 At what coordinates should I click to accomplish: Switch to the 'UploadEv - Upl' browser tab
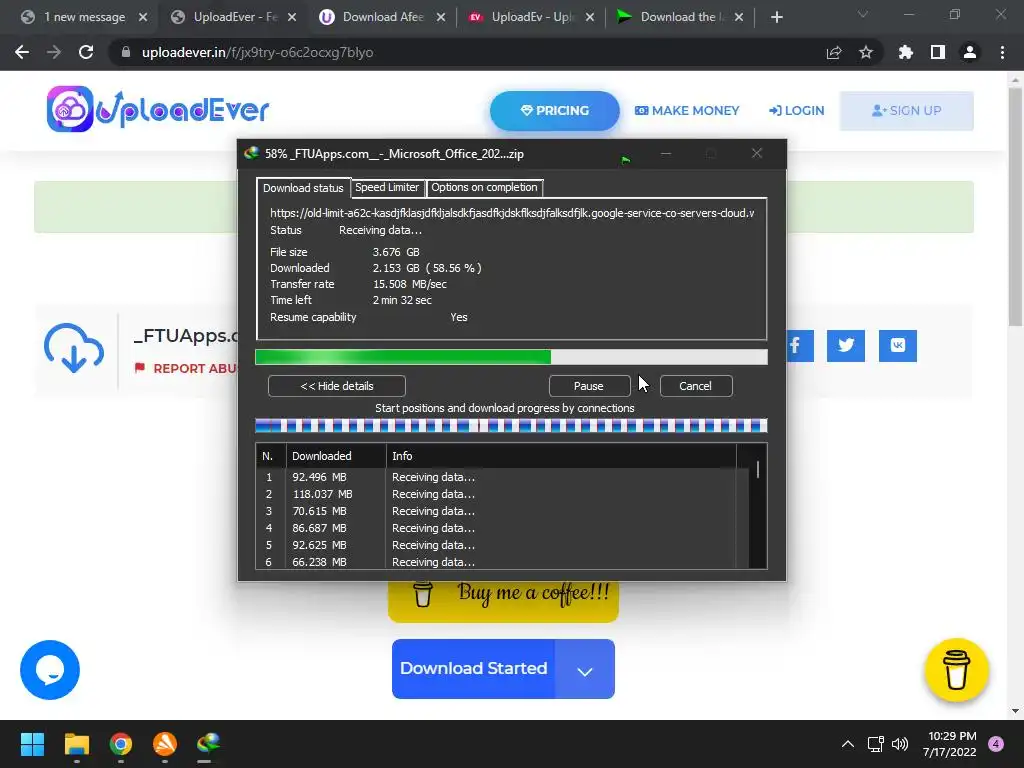pos(532,17)
